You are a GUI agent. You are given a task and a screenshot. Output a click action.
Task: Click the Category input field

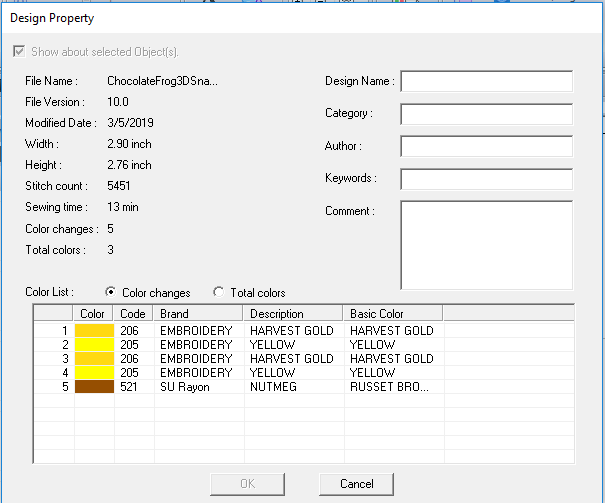tap(486, 114)
